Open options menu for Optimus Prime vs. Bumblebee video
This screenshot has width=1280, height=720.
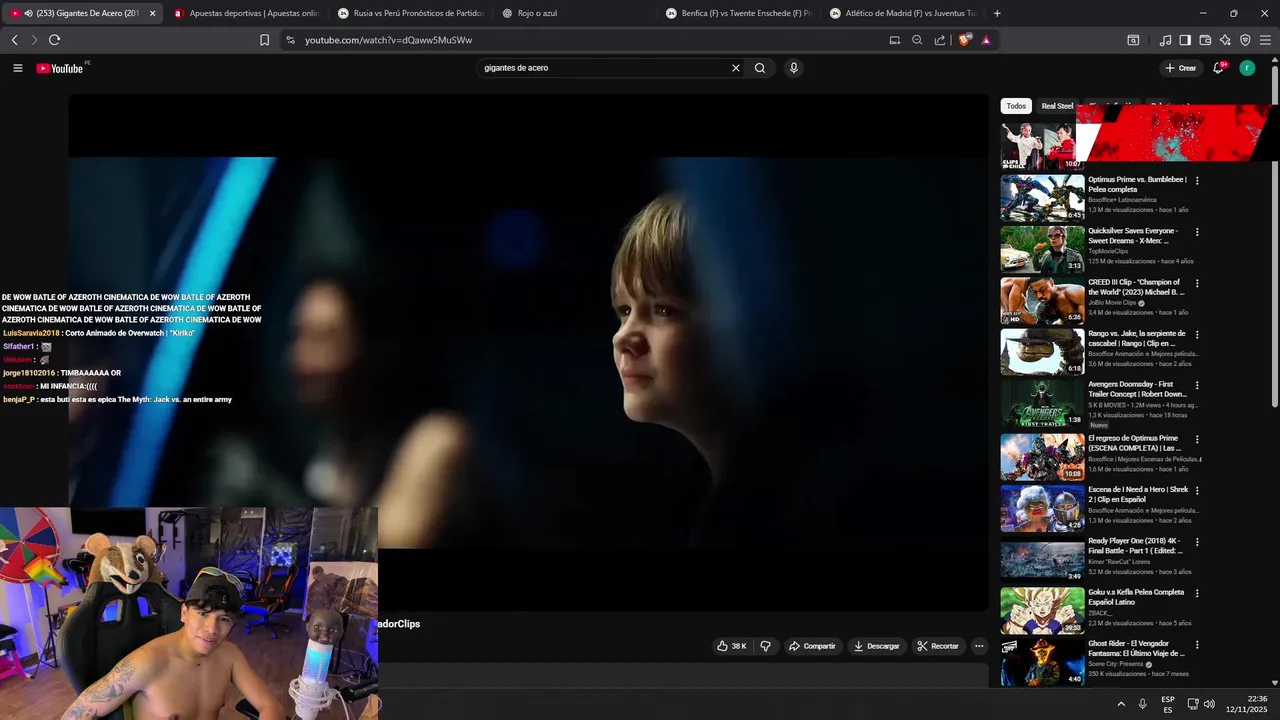tap(1197, 181)
